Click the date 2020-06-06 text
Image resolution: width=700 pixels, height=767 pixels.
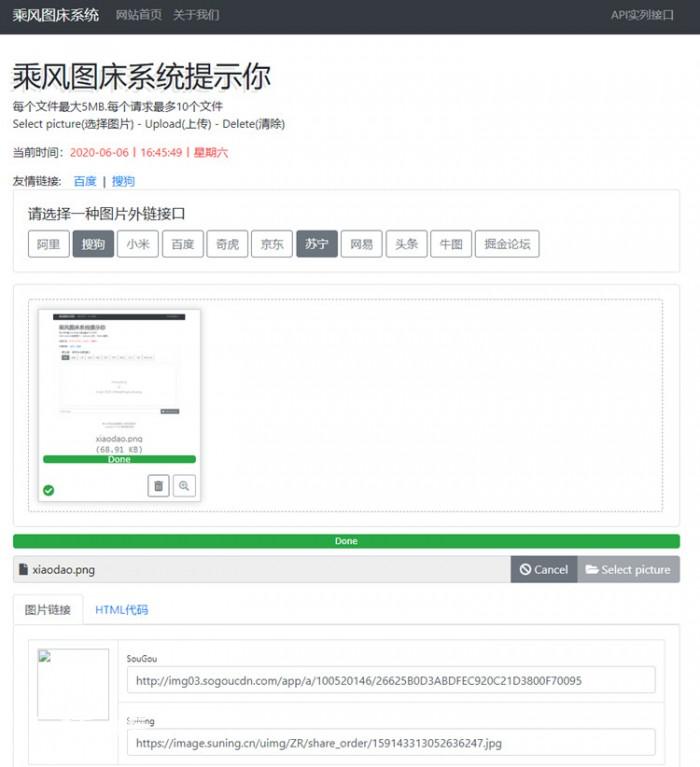click(x=99, y=153)
